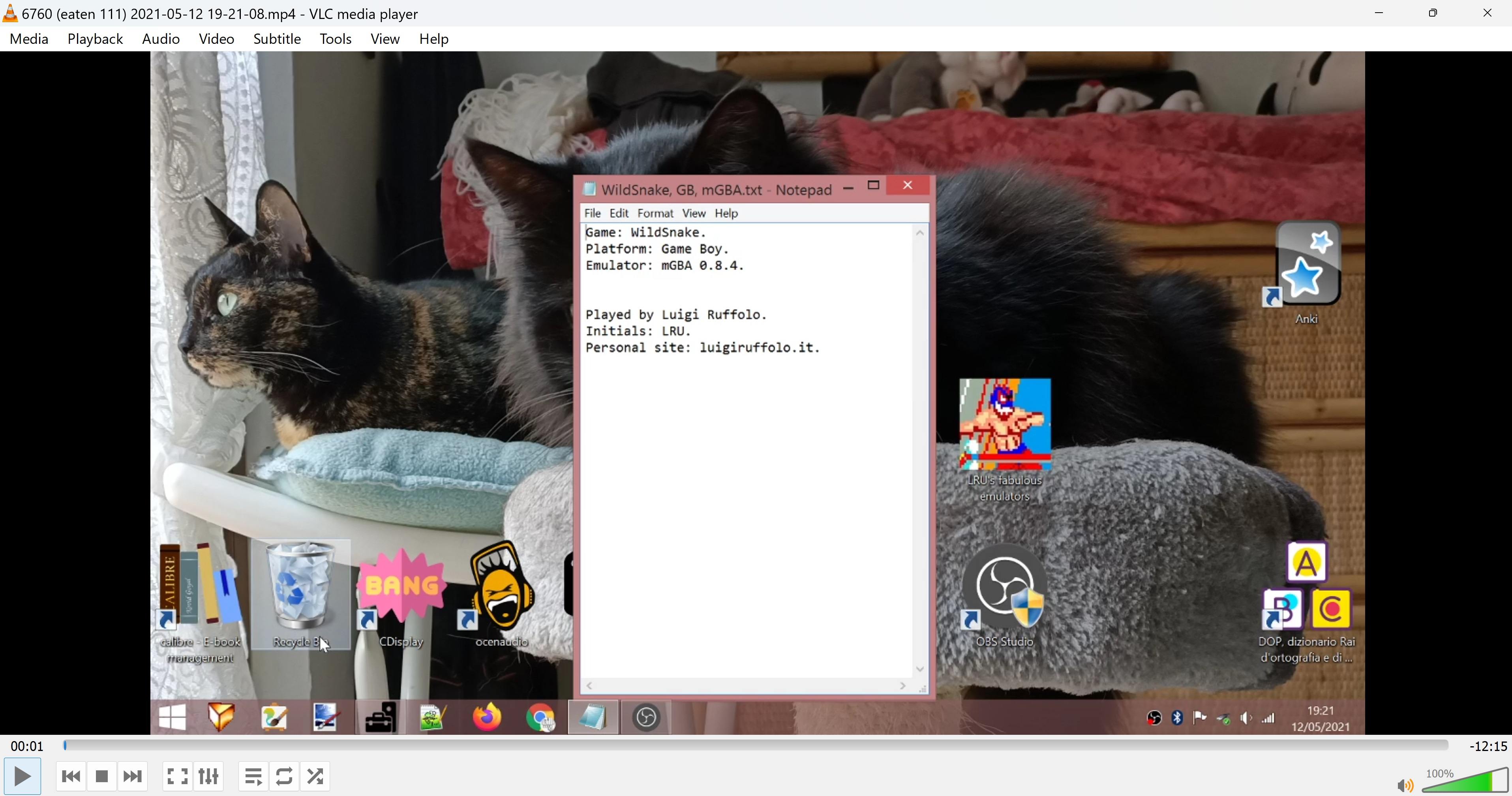Toggle loop repeat mode
The height and width of the screenshot is (796, 1512).
[284, 777]
